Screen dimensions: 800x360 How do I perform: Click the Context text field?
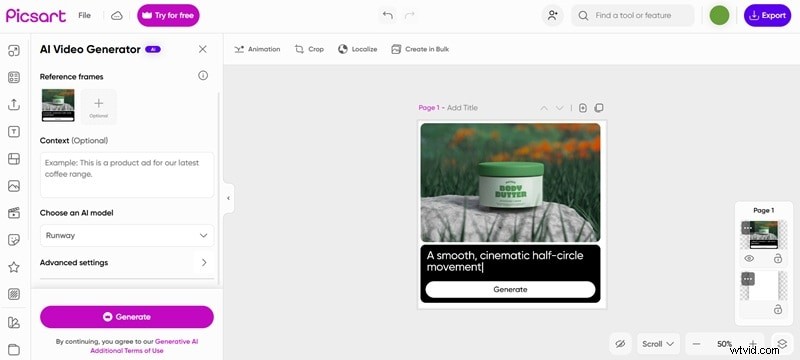pos(127,174)
